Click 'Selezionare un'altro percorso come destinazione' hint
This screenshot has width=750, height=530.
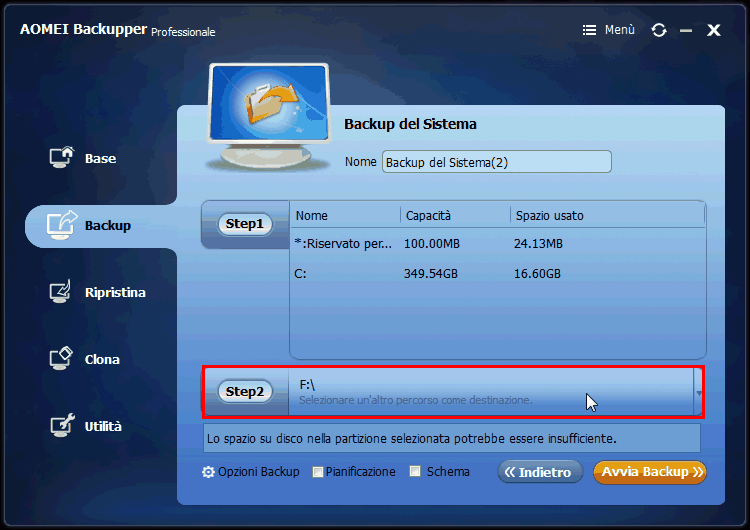coord(416,400)
